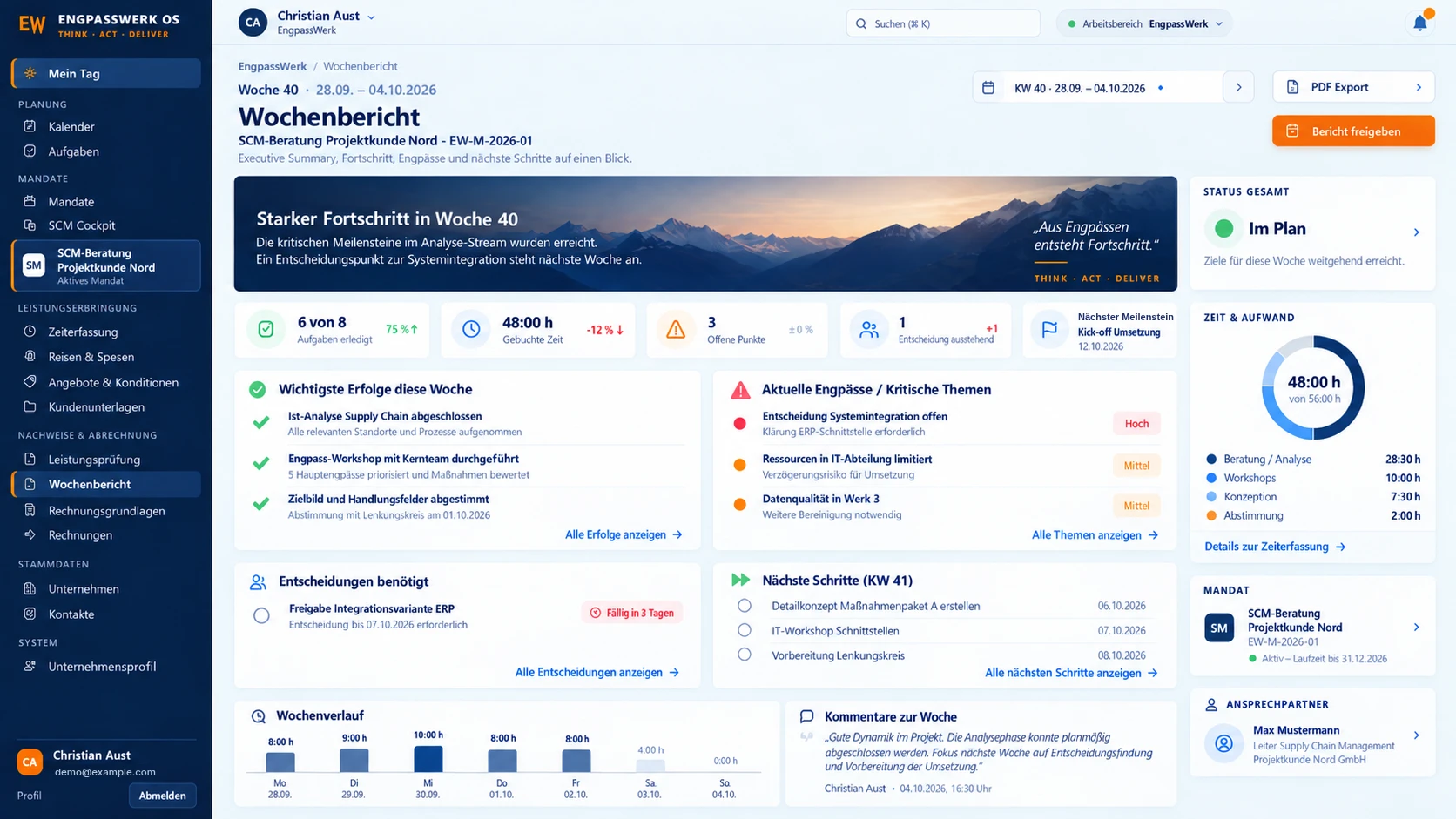Viewport: 1456px width, 819px height.
Task: Open the notification bell
Action: pyautogui.click(x=1419, y=23)
